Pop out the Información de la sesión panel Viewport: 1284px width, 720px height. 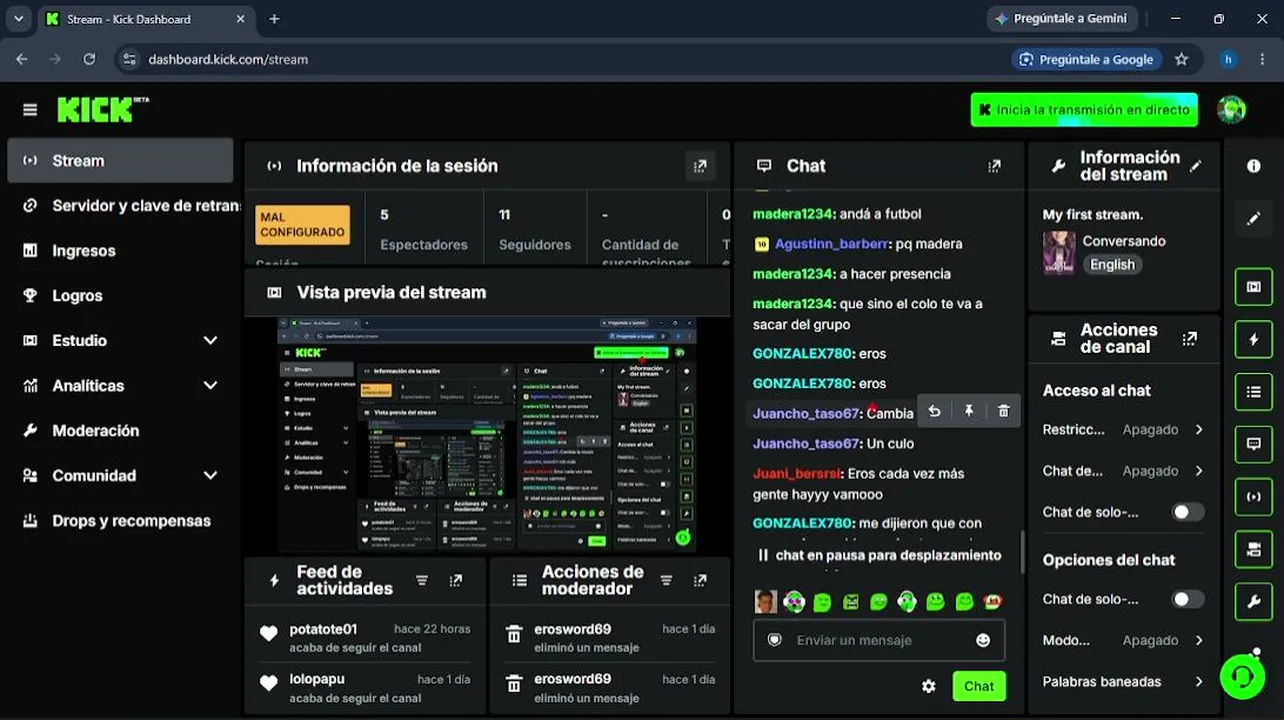[x=700, y=166]
